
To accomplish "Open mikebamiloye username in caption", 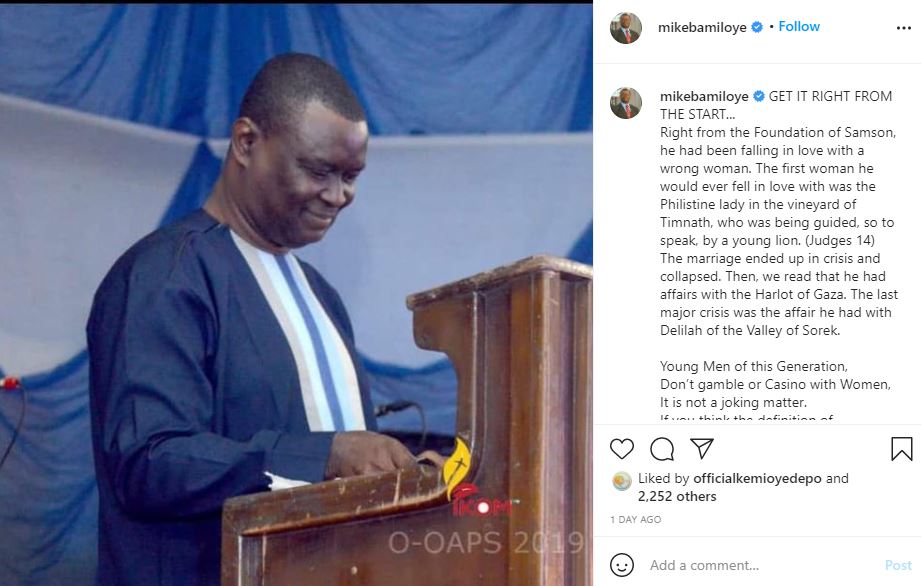I will [x=704, y=96].
